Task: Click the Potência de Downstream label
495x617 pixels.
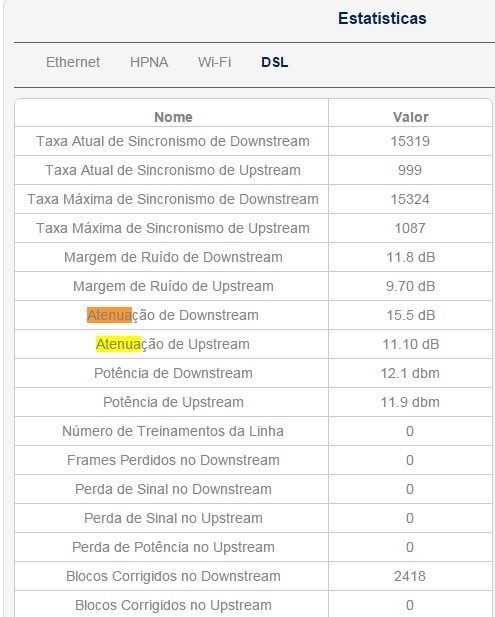Action: point(173,373)
